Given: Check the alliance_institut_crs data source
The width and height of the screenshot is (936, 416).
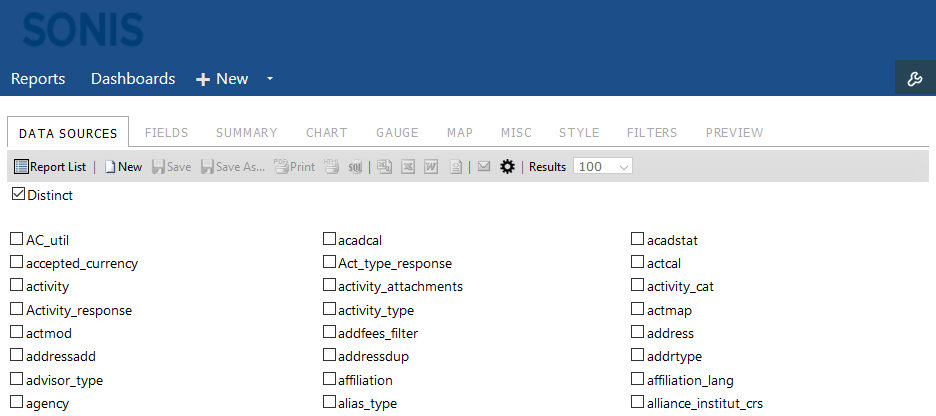Looking at the screenshot, I should point(638,402).
